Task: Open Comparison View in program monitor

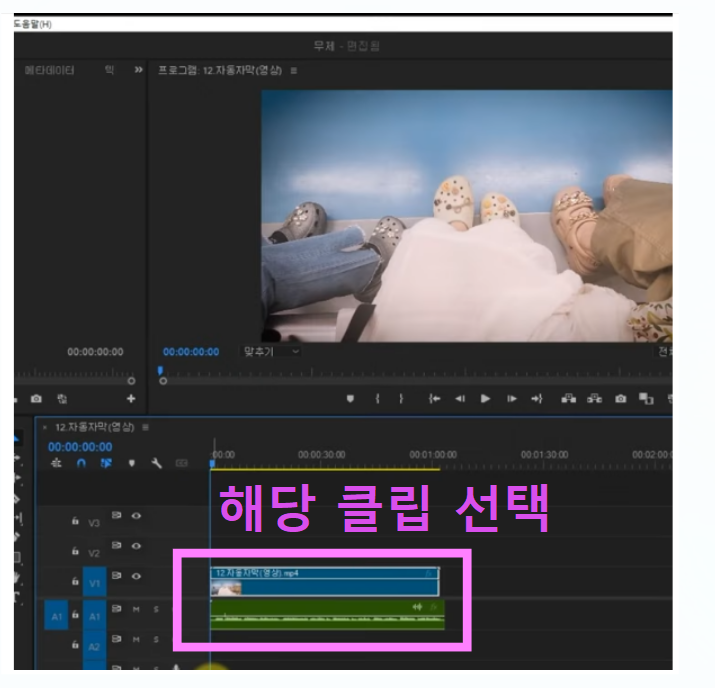Action: tap(646, 399)
